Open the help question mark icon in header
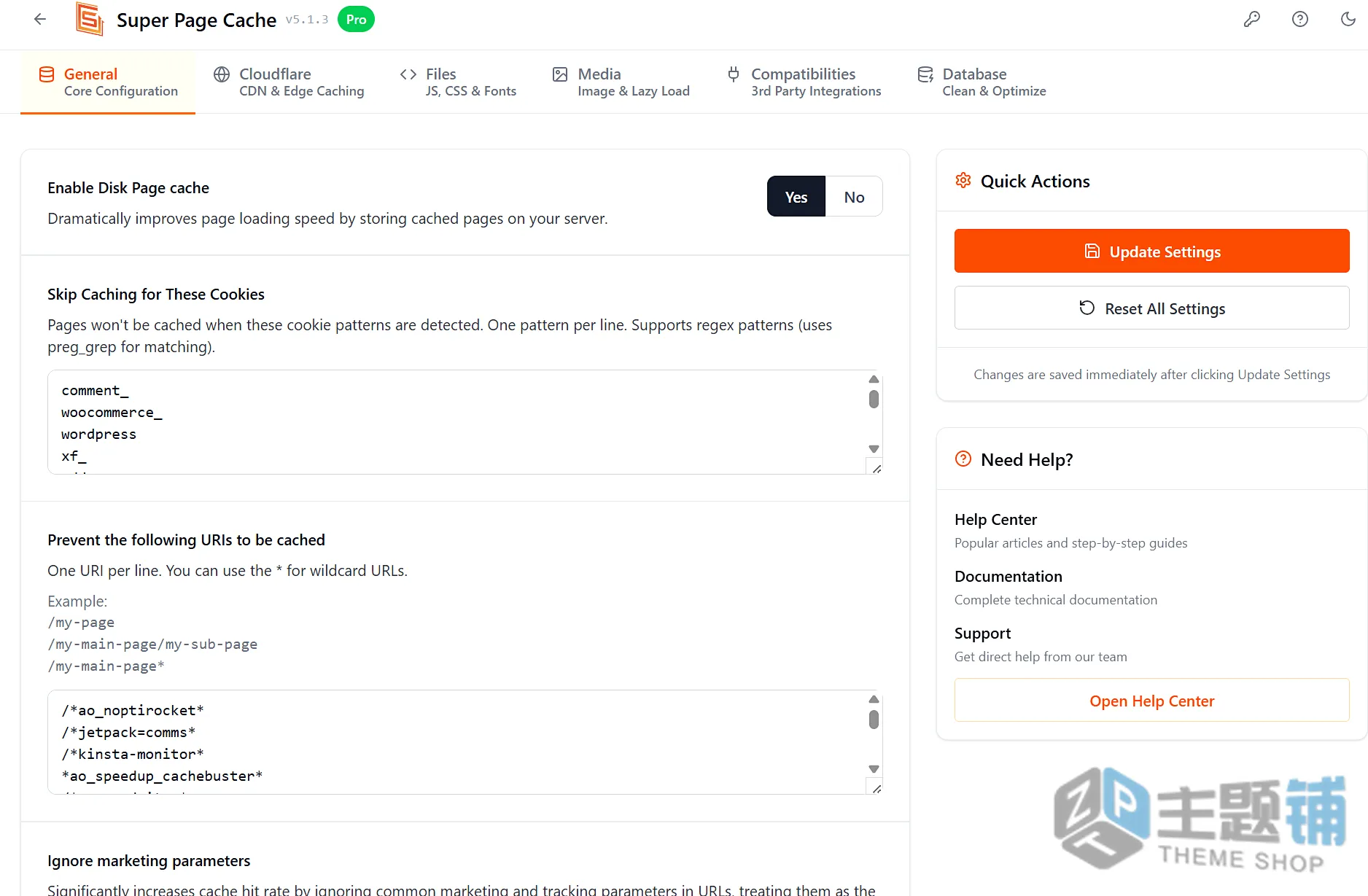The image size is (1368, 896). [1300, 20]
